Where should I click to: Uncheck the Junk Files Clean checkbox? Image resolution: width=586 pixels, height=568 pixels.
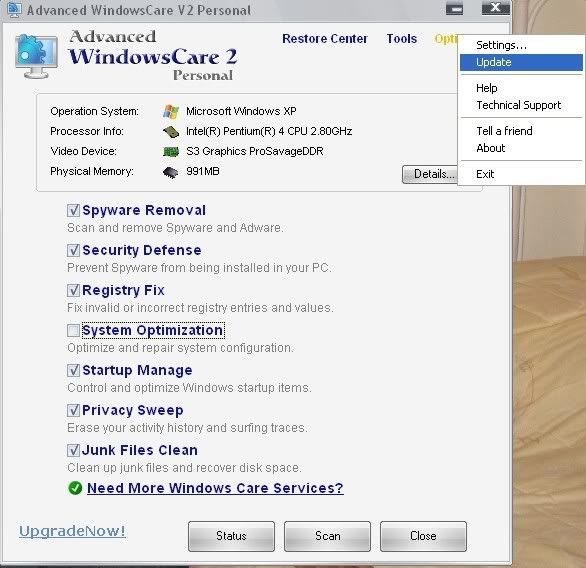[x=73, y=450]
